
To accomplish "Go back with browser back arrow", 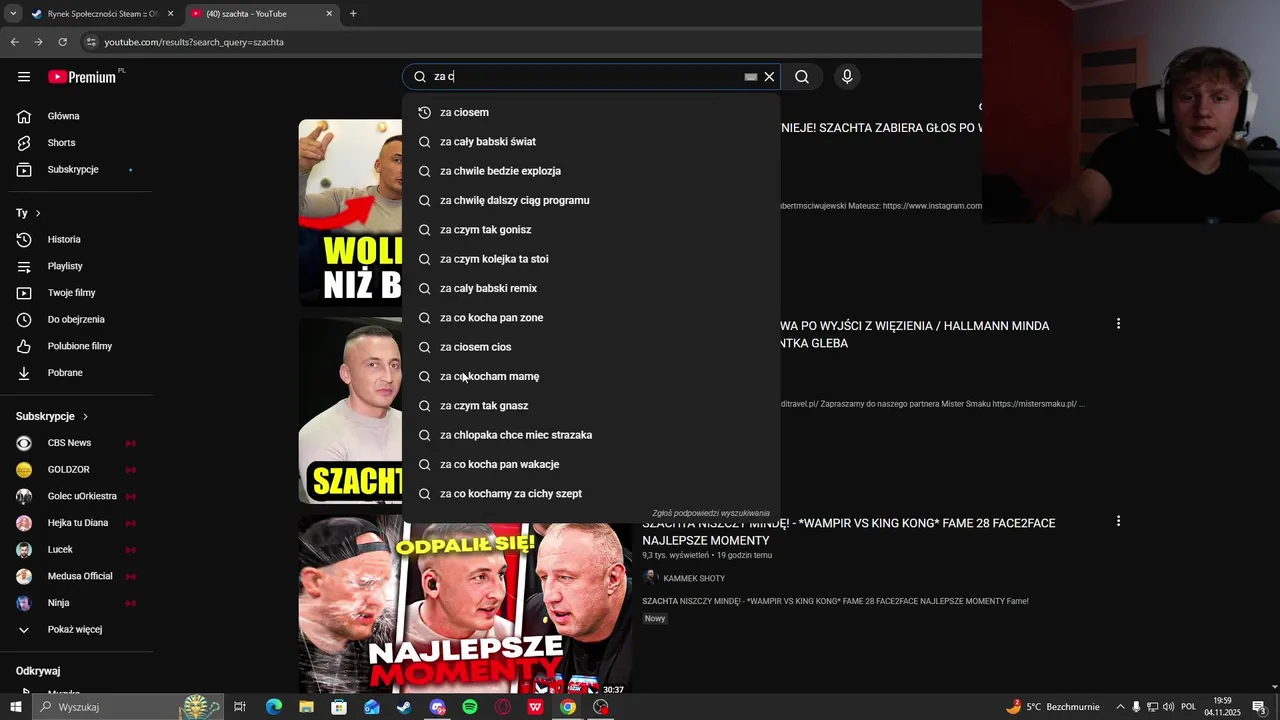I will [14, 42].
